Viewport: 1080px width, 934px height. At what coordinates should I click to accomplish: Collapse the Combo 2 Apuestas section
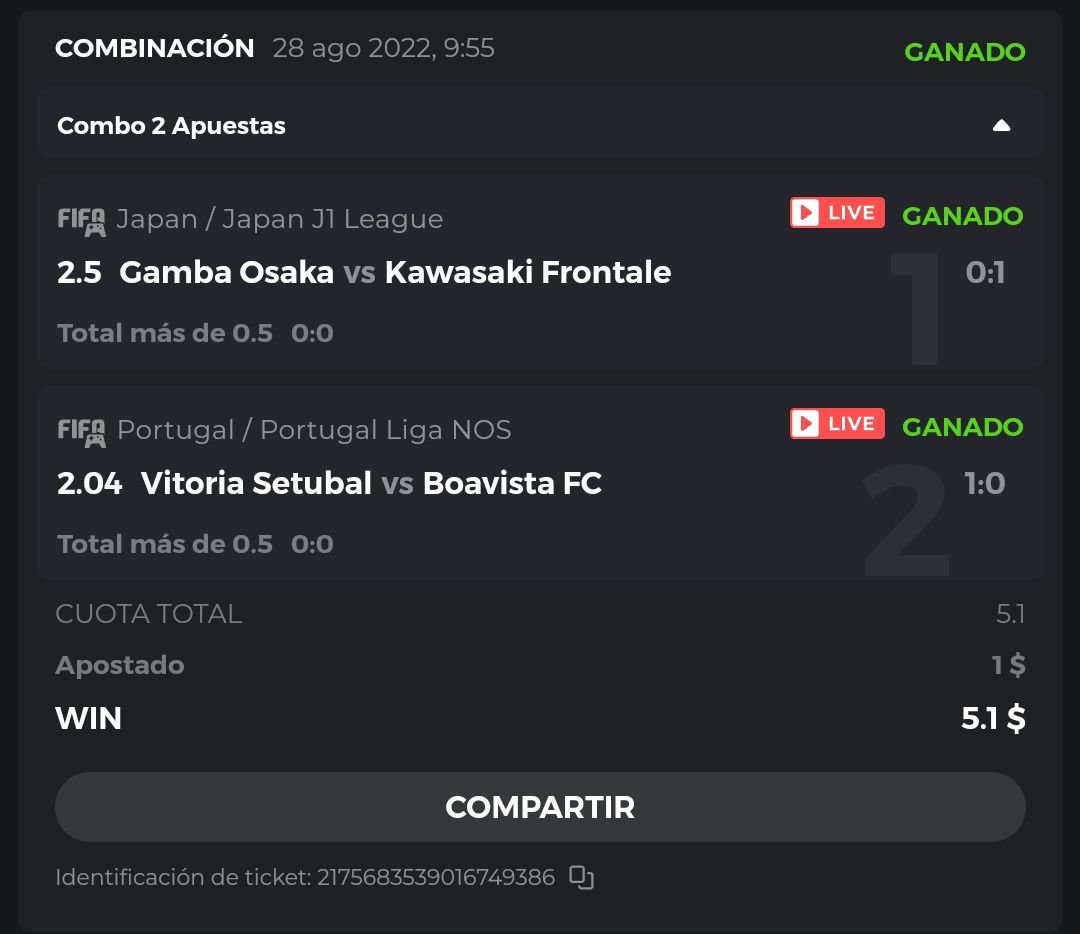1001,125
